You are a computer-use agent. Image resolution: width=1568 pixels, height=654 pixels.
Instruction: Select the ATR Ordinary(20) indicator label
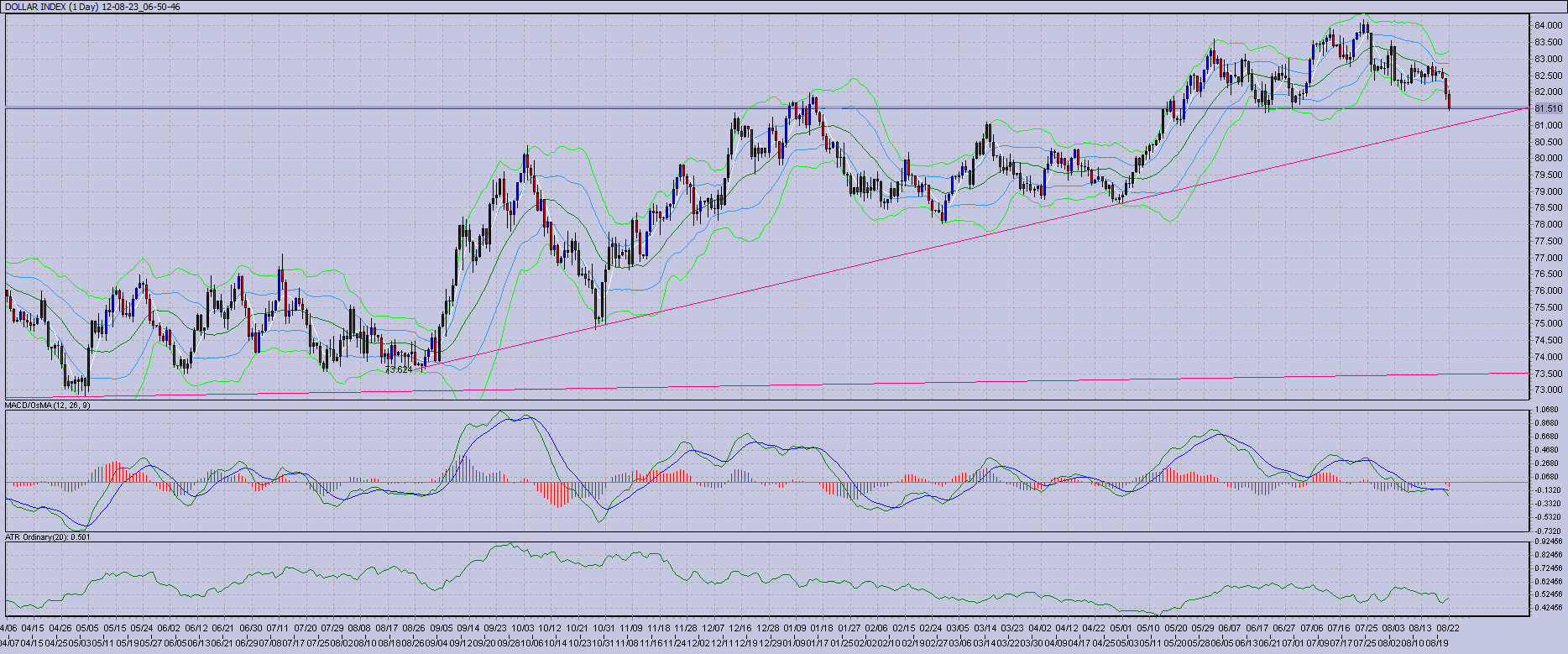click(48, 536)
